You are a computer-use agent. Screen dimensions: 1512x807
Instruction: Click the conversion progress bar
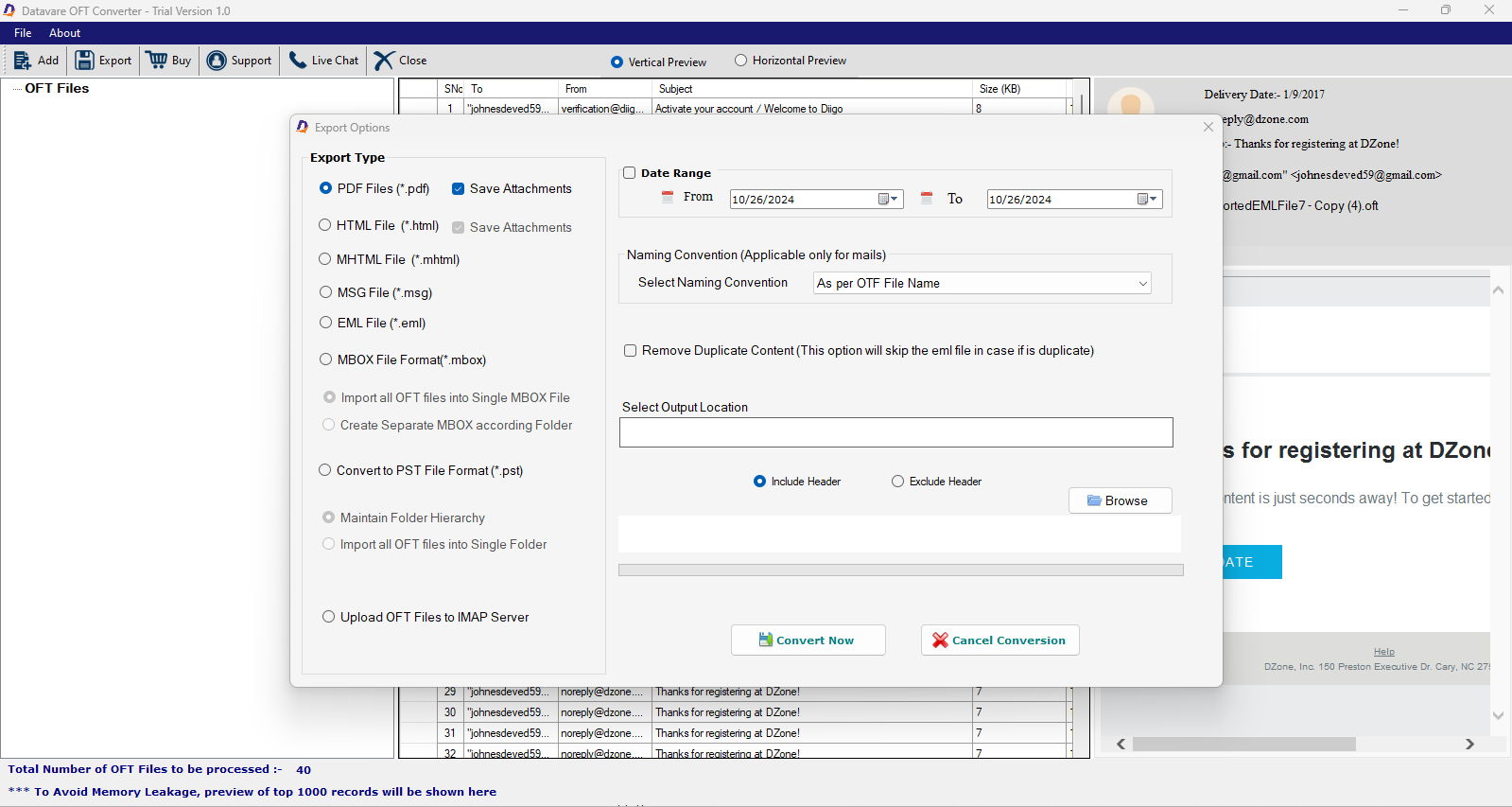(x=900, y=570)
